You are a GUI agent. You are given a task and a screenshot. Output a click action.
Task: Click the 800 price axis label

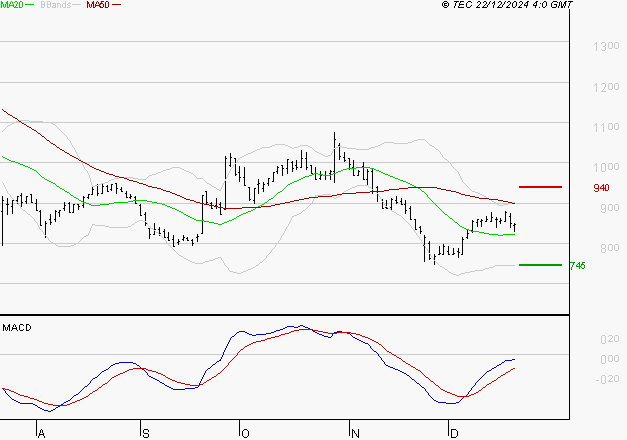coord(610,248)
